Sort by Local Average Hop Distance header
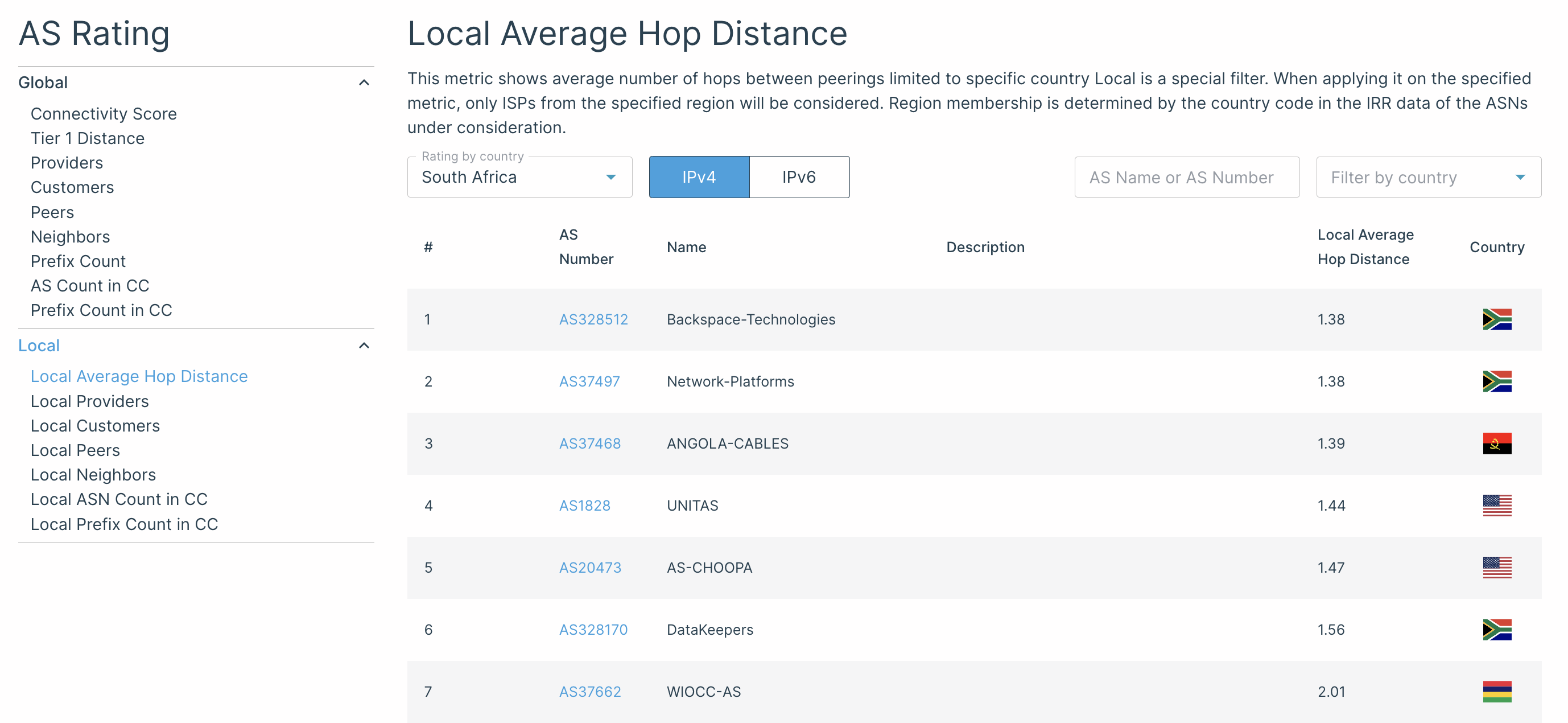Image resolution: width=1568 pixels, height=723 pixels. [1365, 247]
